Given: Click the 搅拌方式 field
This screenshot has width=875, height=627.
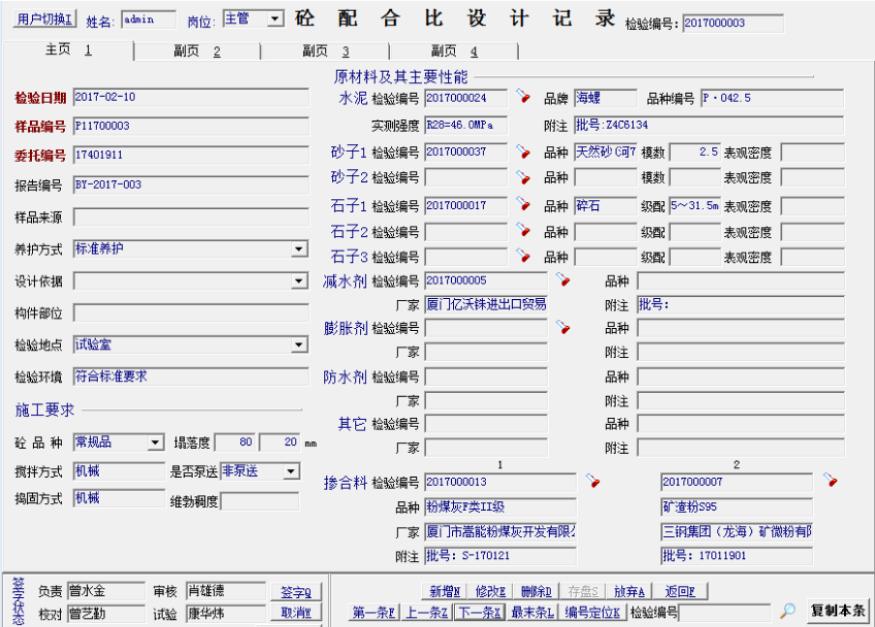Looking at the screenshot, I should (119, 471).
